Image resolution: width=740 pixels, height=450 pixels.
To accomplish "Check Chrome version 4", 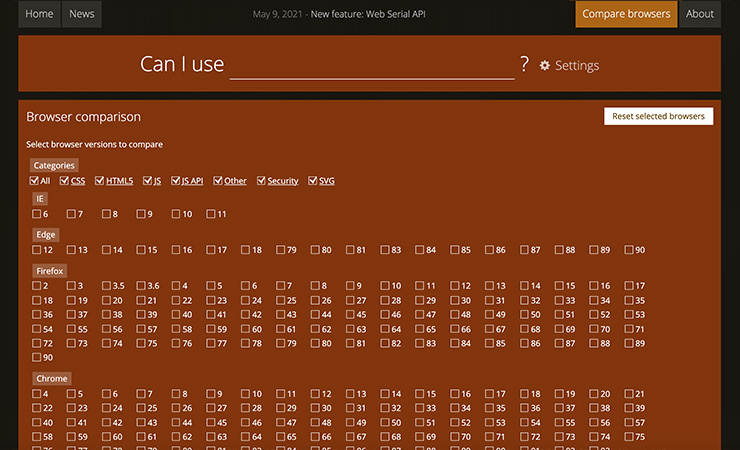I will coord(36,393).
